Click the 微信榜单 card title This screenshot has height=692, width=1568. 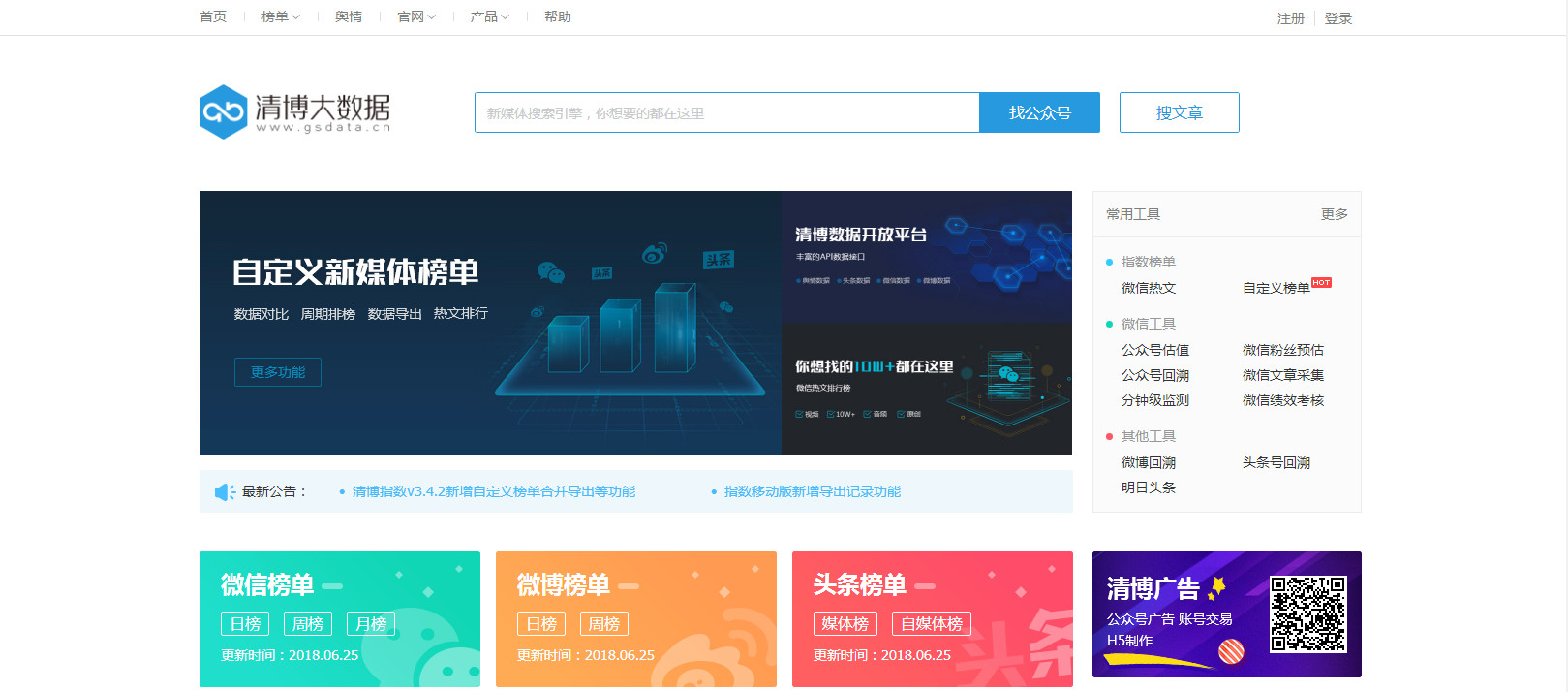pyautogui.click(x=267, y=585)
